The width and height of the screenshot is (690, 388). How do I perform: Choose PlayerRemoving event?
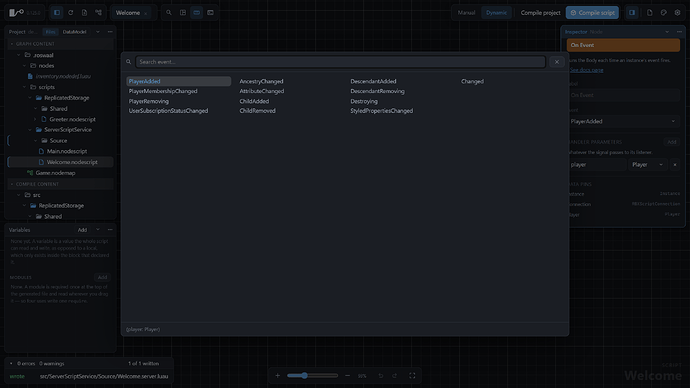tap(148, 101)
